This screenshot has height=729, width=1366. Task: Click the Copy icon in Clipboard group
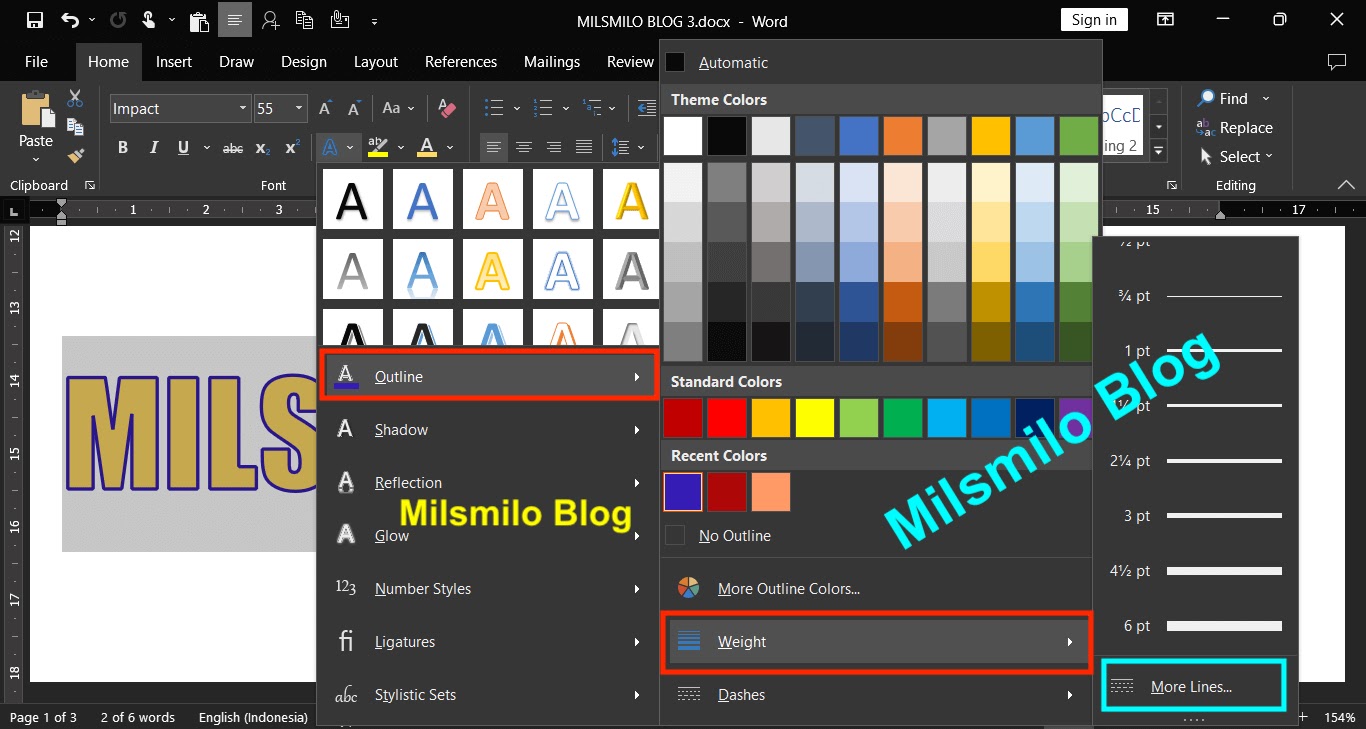pyautogui.click(x=75, y=126)
